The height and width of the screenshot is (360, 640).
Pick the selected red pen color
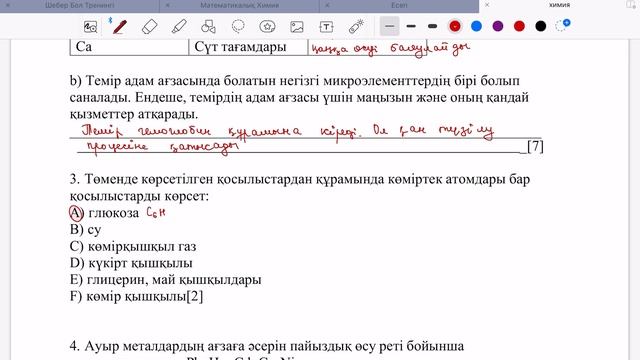(x=455, y=27)
